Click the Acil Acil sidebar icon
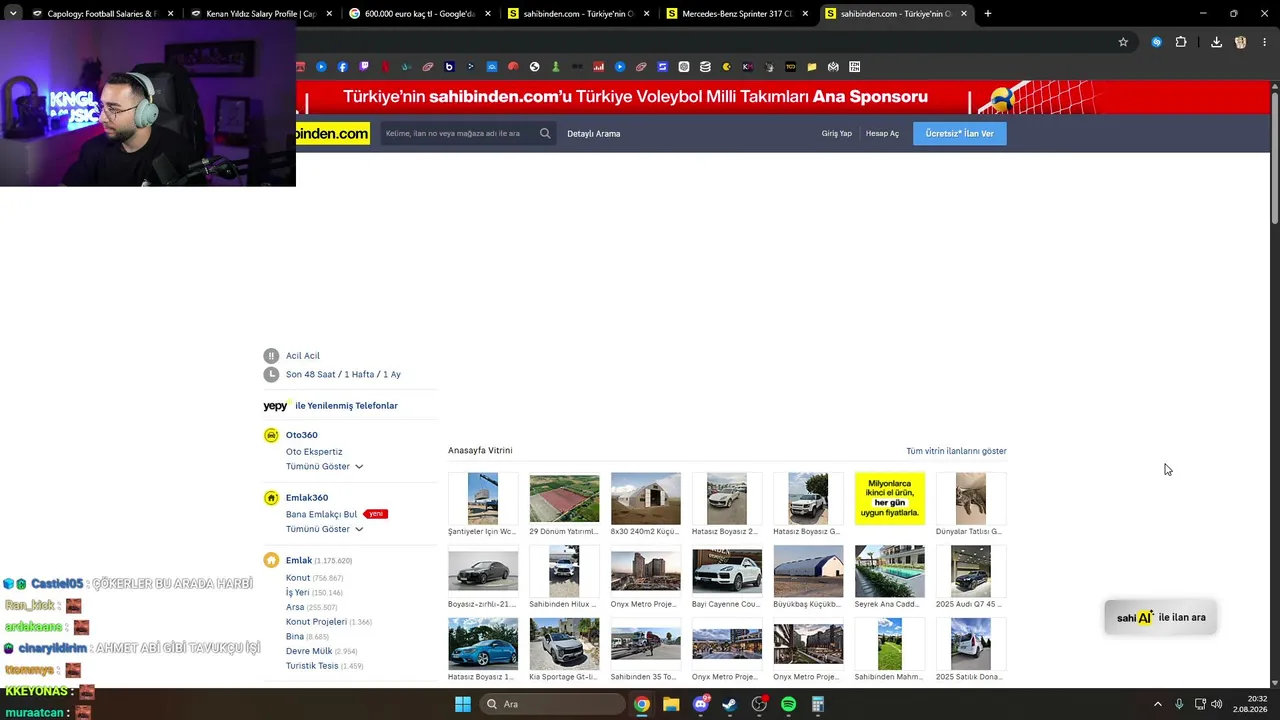This screenshot has height=720, width=1280. [x=271, y=356]
